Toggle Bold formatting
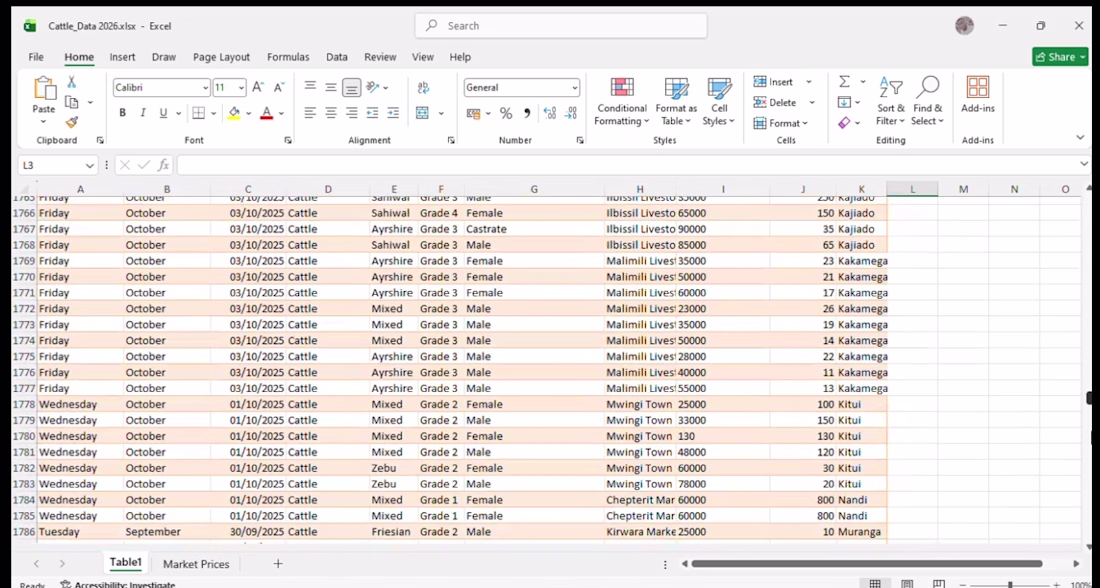1100x588 pixels. click(123, 113)
